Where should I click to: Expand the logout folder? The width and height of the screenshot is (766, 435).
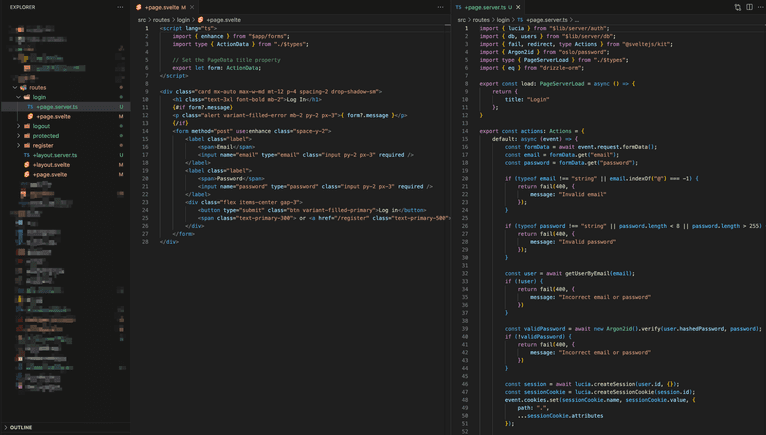coord(41,126)
